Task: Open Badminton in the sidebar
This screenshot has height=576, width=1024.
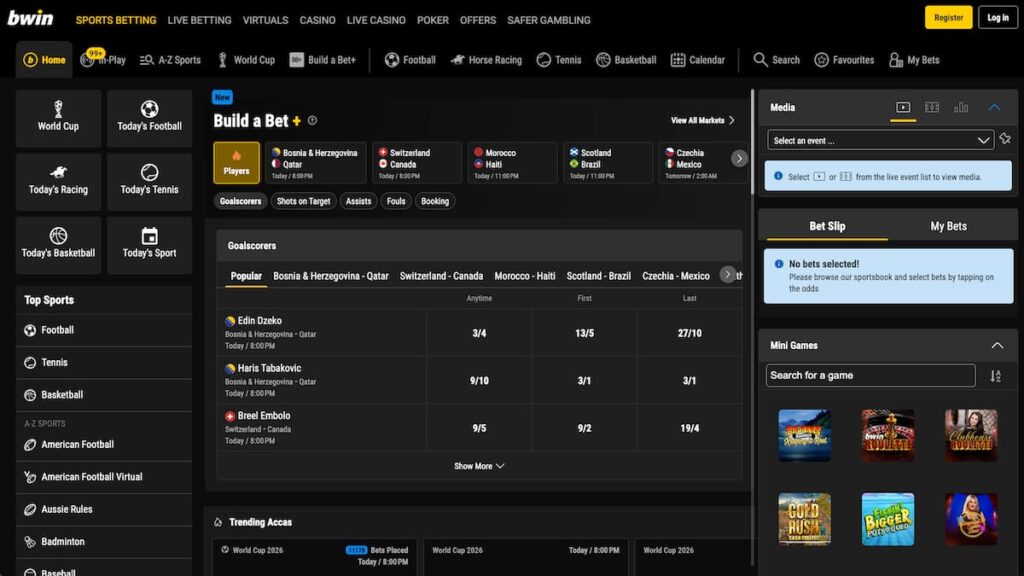Action: (x=104, y=541)
